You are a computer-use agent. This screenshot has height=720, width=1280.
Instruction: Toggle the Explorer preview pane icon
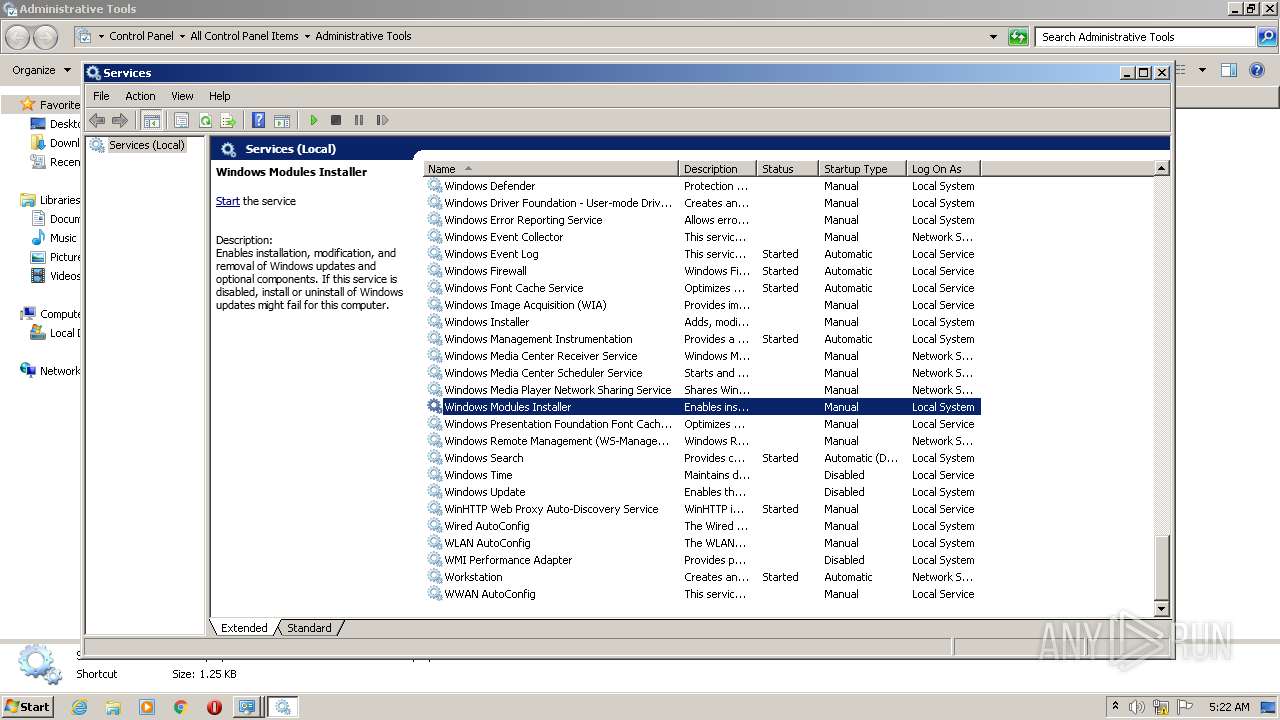coord(1229,70)
